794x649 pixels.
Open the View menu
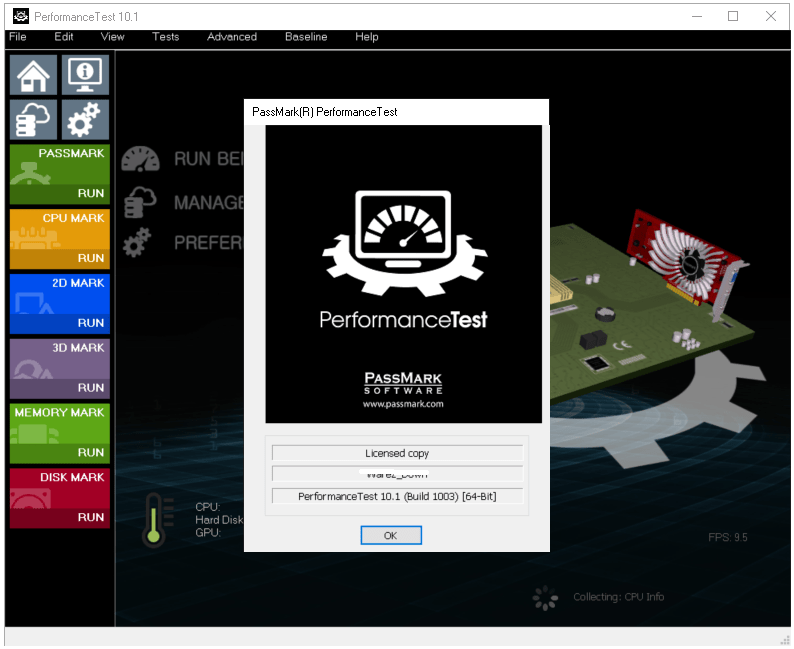pyautogui.click(x=112, y=37)
